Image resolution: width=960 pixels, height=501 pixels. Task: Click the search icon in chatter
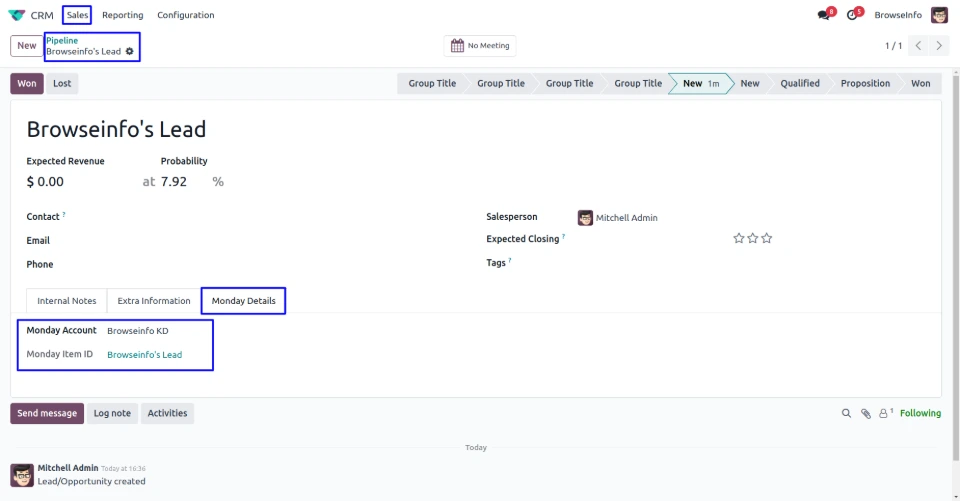846,413
